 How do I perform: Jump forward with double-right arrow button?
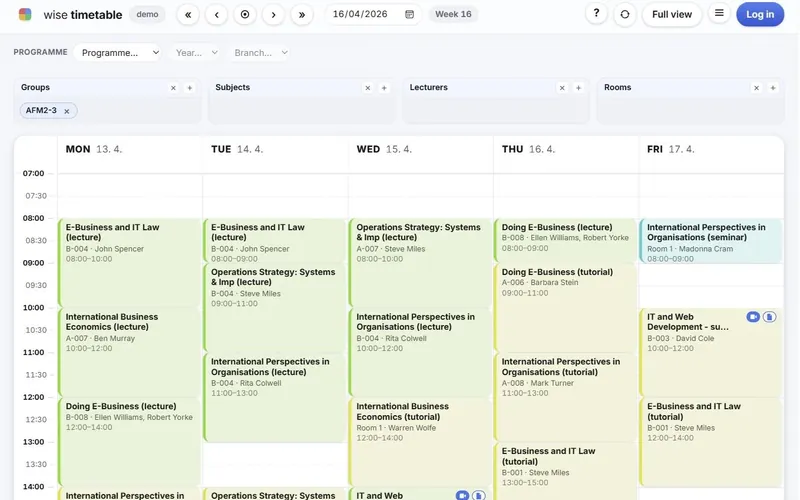point(302,14)
